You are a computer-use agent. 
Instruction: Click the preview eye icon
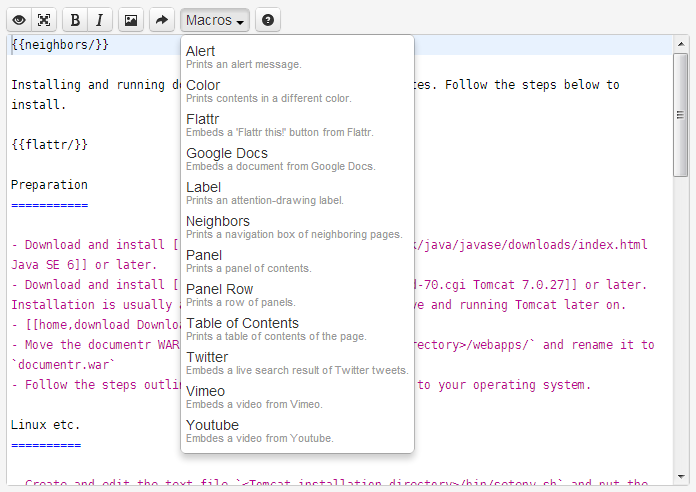(18, 20)
